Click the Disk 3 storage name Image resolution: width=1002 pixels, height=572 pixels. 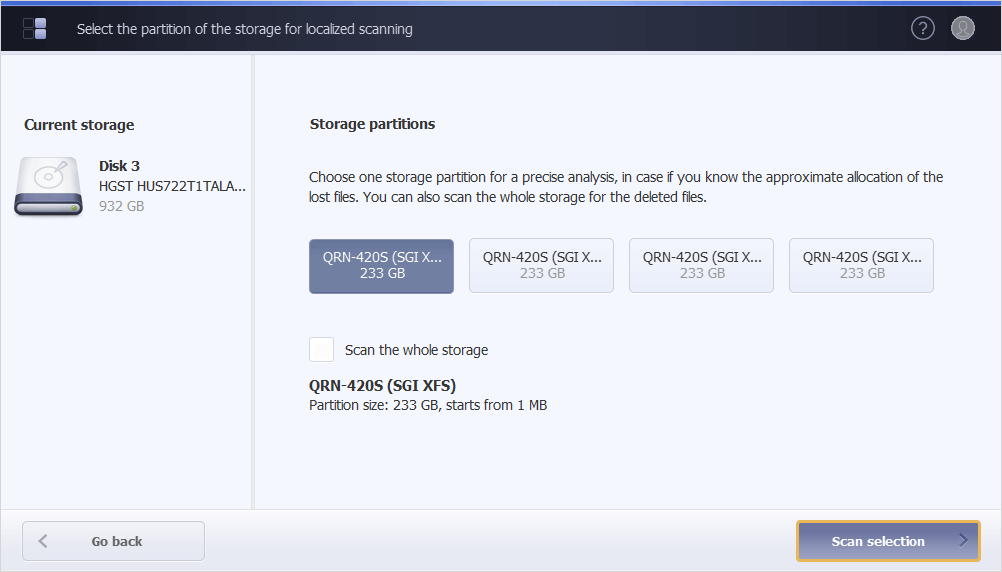tap(119, 166)
